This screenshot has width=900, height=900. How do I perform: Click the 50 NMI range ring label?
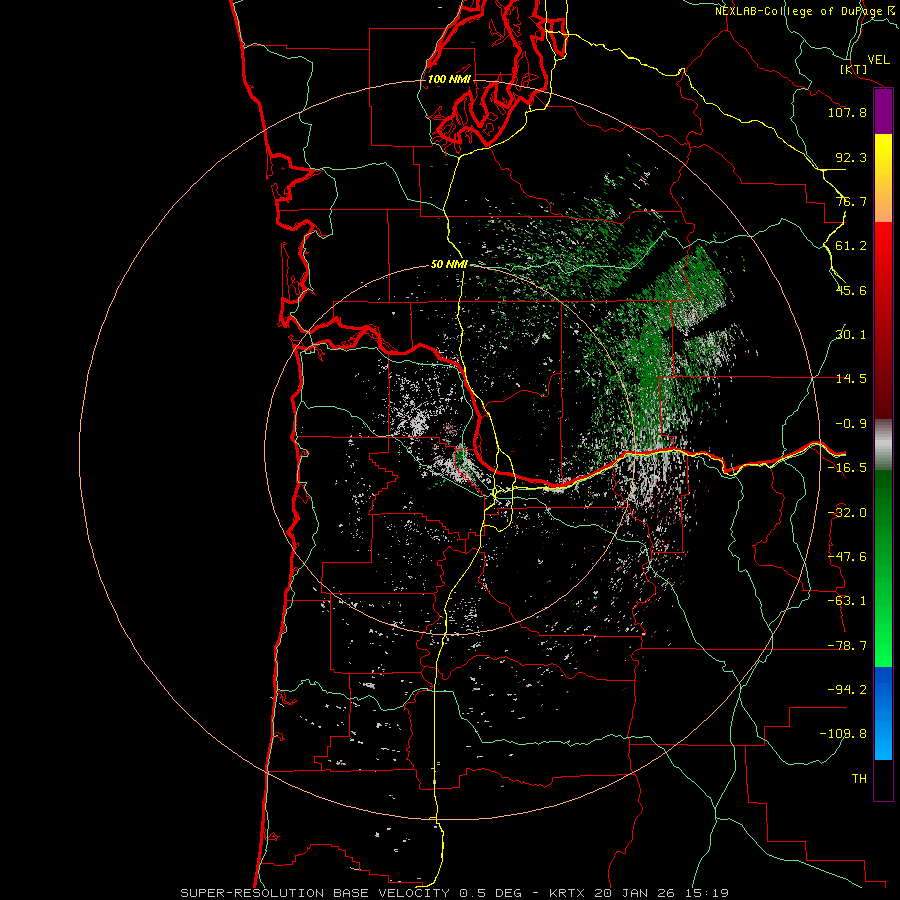[449, 265]
